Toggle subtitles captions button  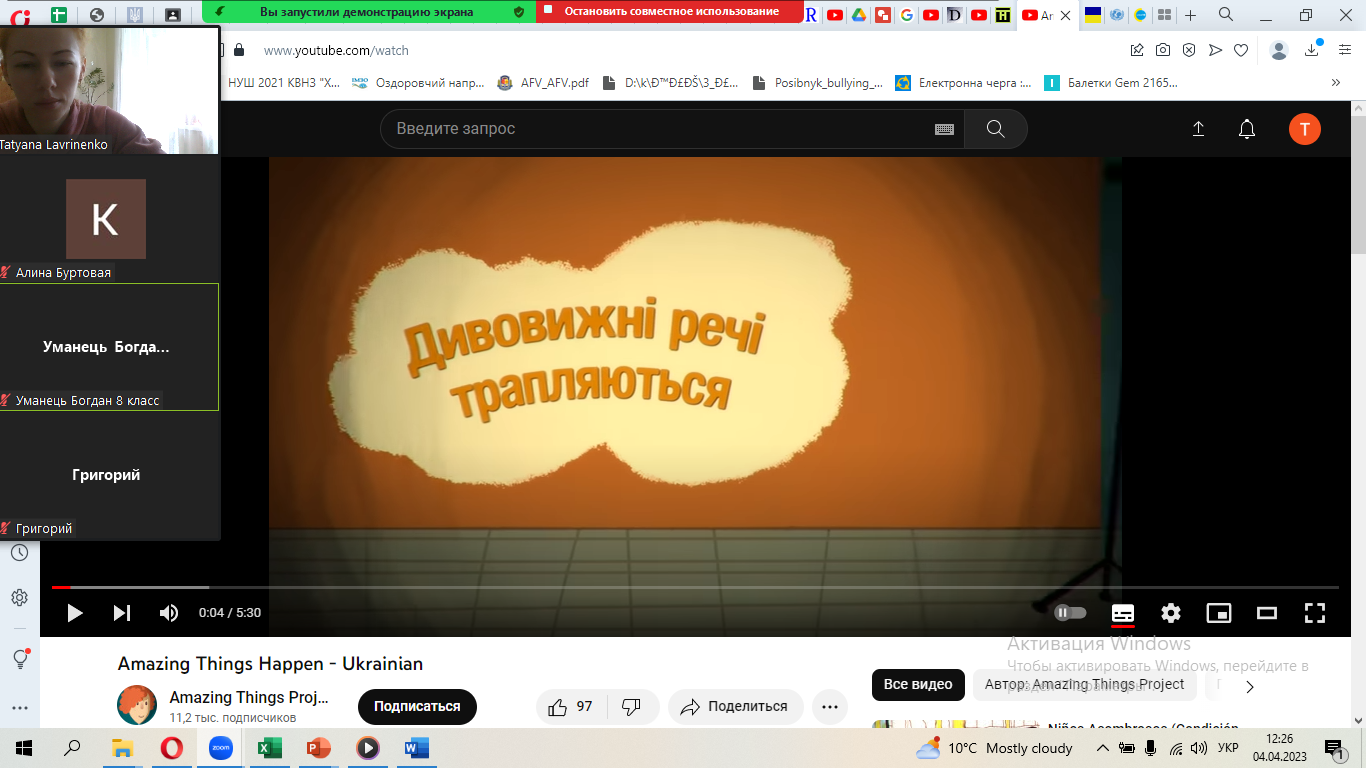[1123, 613]
